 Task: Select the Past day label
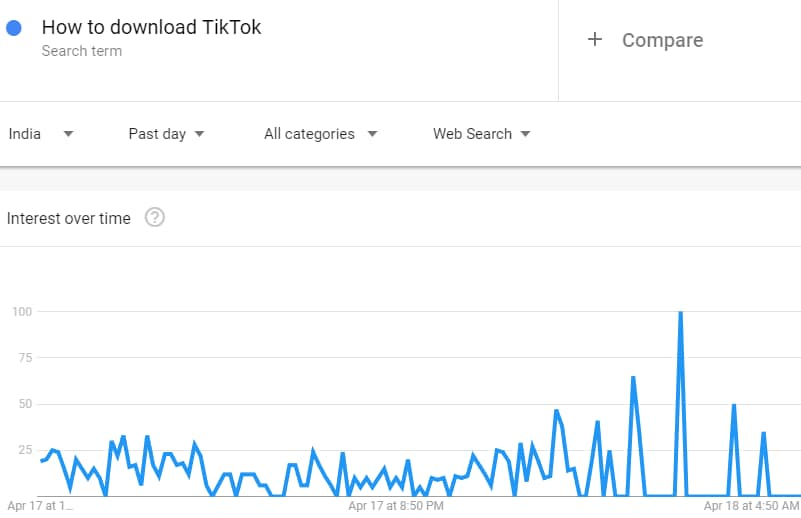pyautogui.click(x=157, y=134)
